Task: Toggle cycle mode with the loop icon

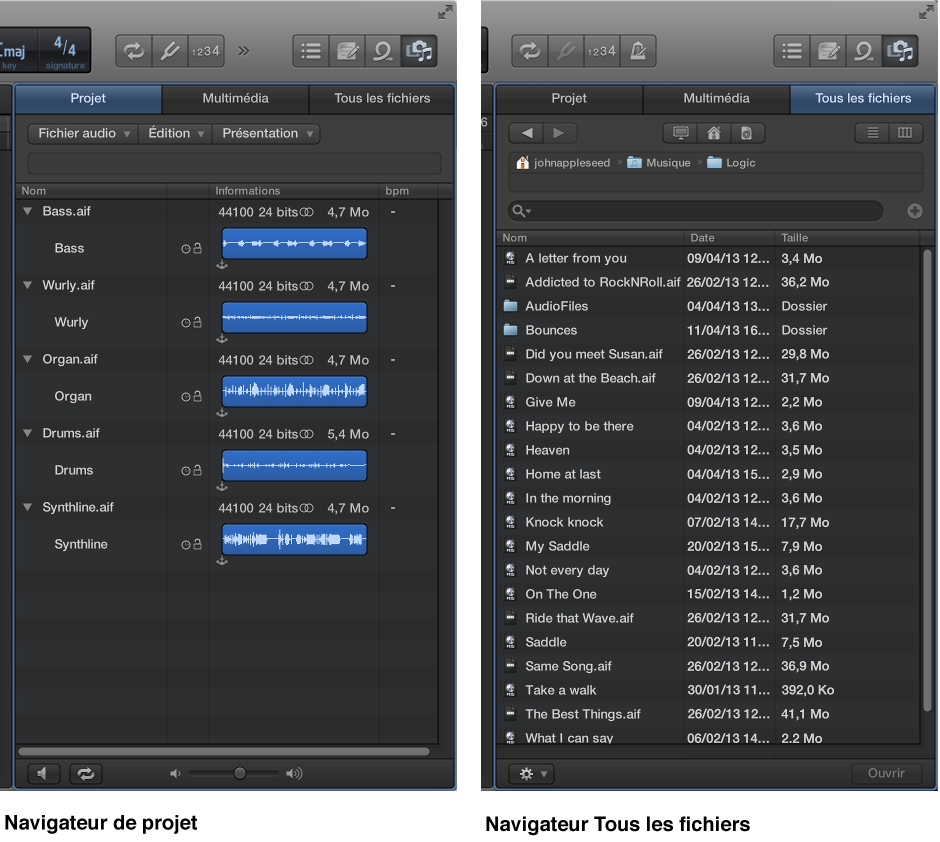Action: (133, 50)
